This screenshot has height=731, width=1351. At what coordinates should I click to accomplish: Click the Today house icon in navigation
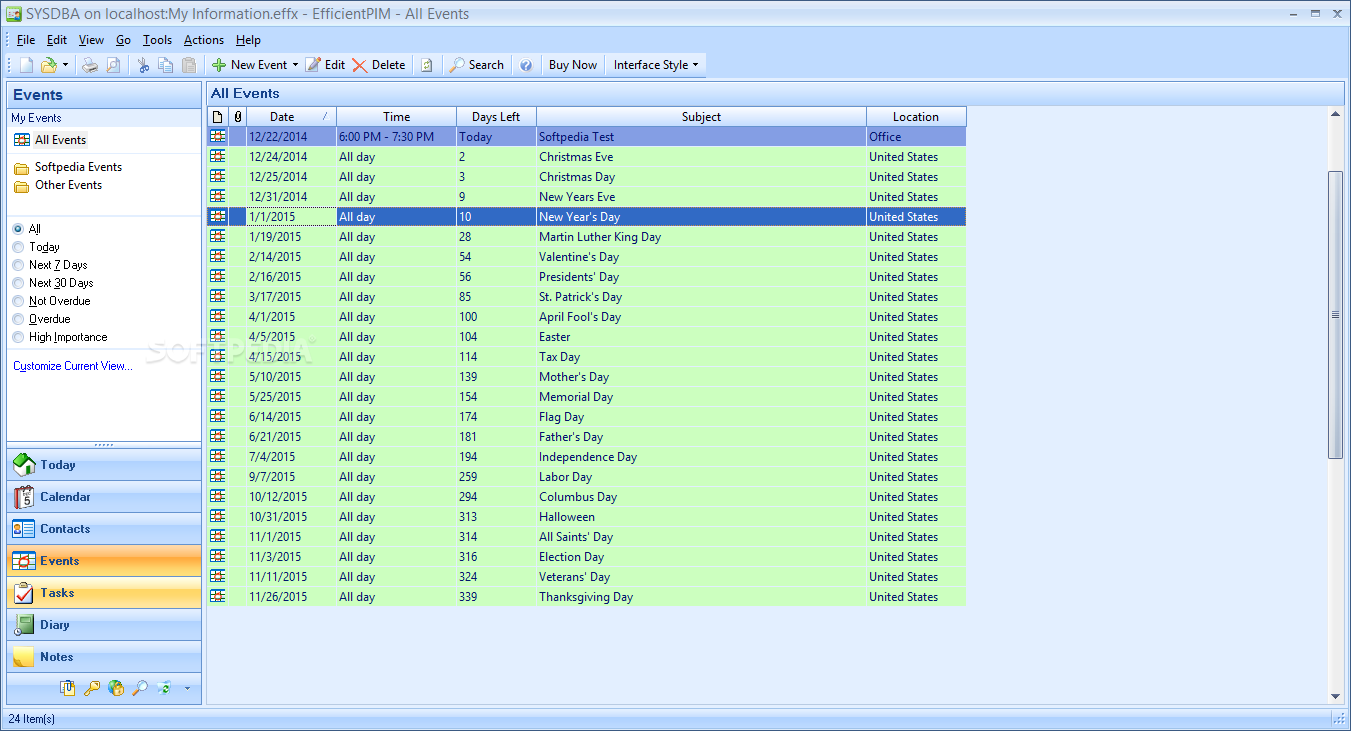(x=24, y=465)
